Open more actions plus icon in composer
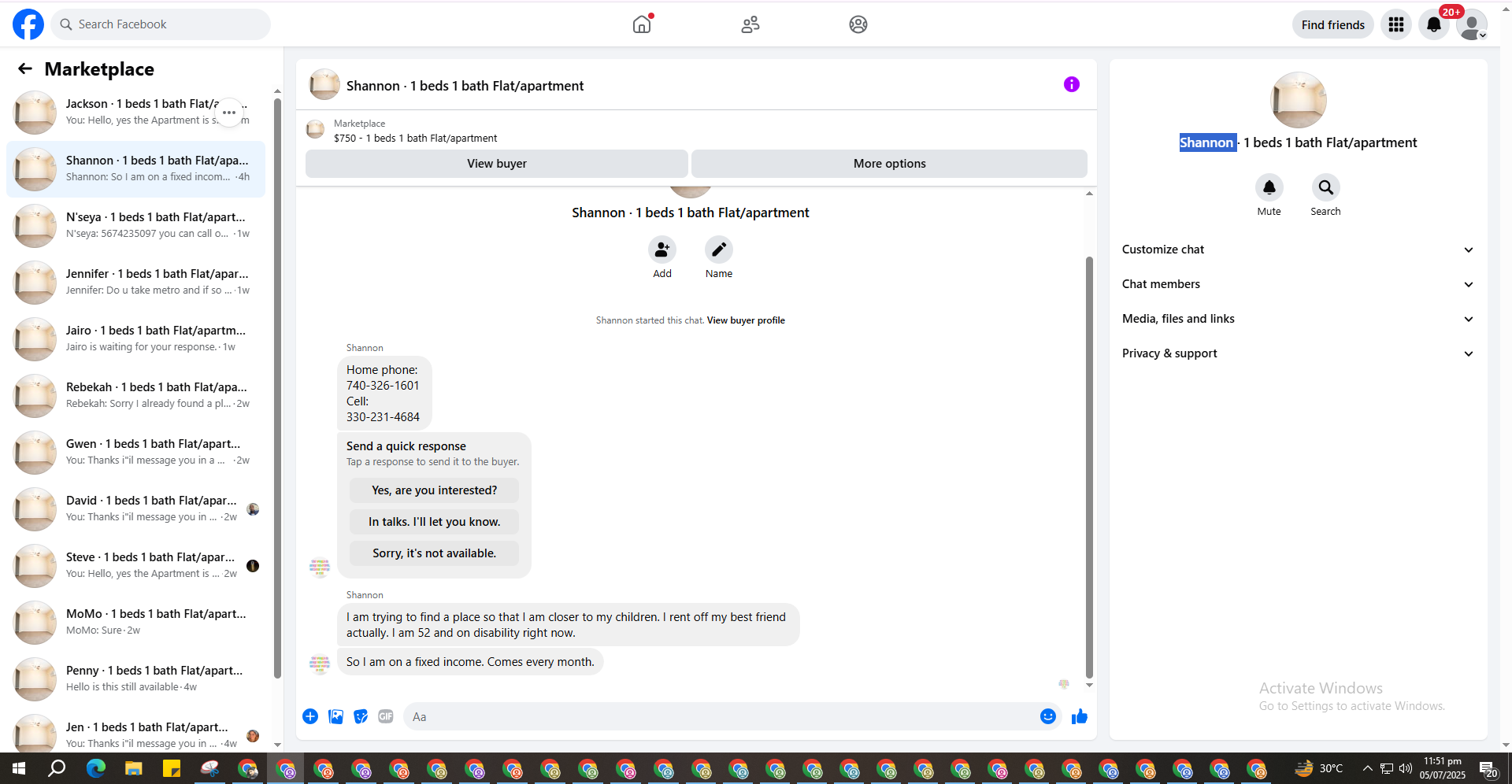 click(310, 716)
